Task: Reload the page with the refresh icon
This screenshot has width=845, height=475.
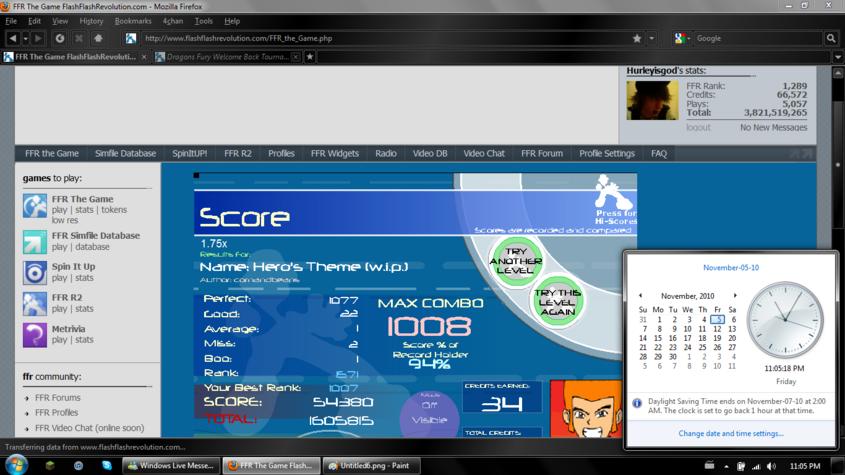Action: click(60, 38)
